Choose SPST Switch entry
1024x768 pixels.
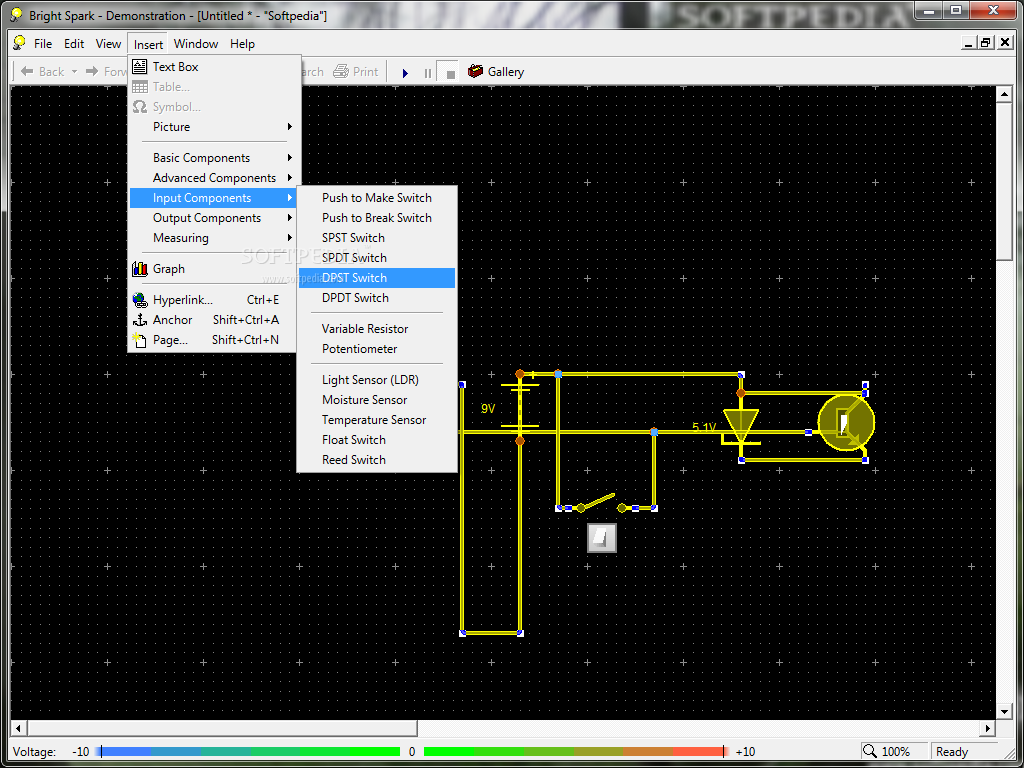coord(377,238)
